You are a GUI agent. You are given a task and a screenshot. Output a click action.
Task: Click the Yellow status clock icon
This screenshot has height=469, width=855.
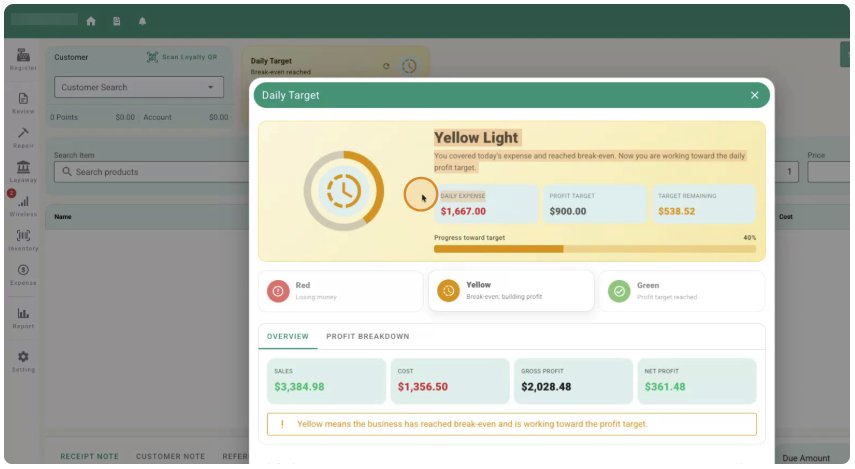tap(448, 291)
